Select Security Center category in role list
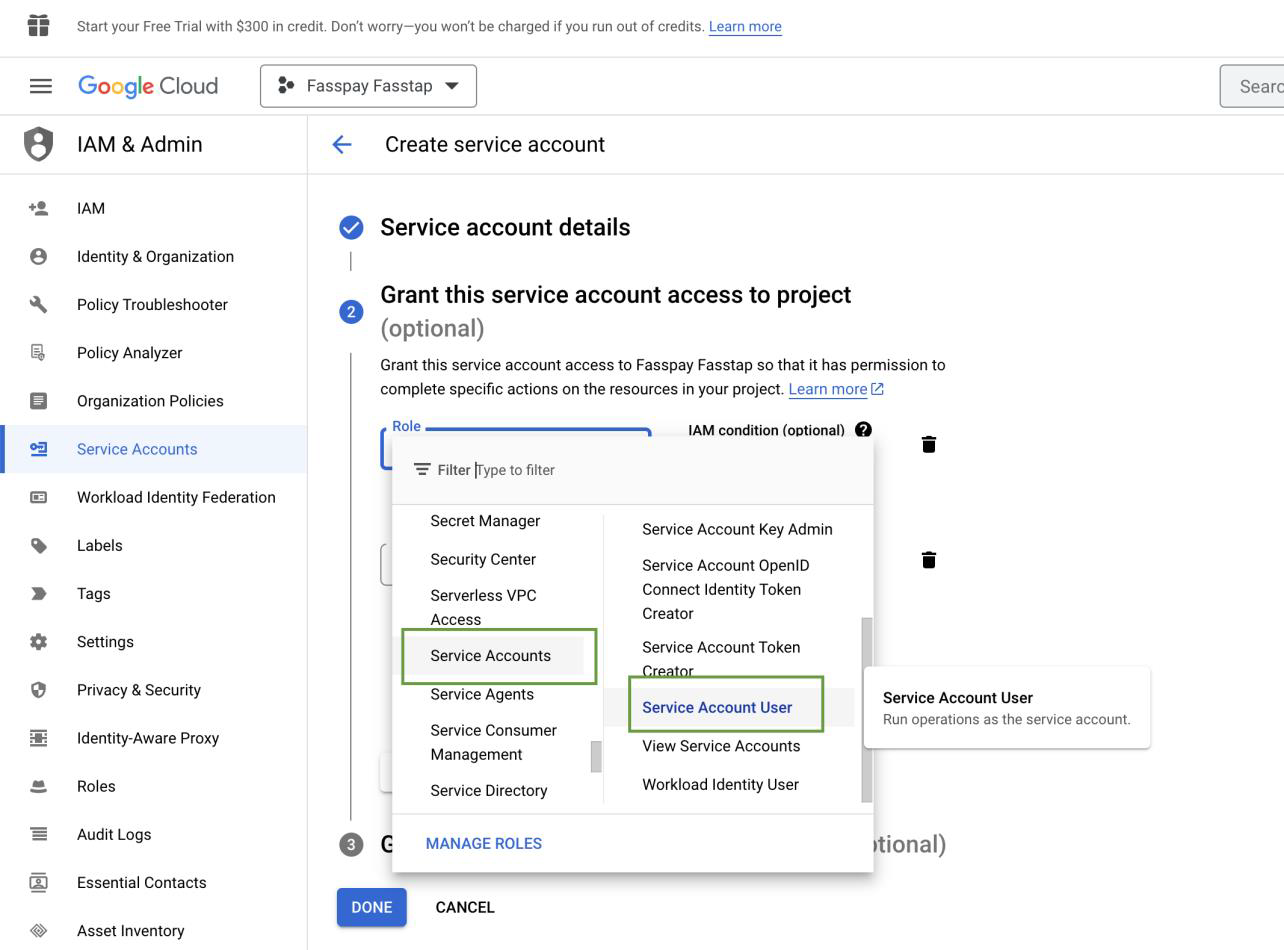 [x=483, y=559]
